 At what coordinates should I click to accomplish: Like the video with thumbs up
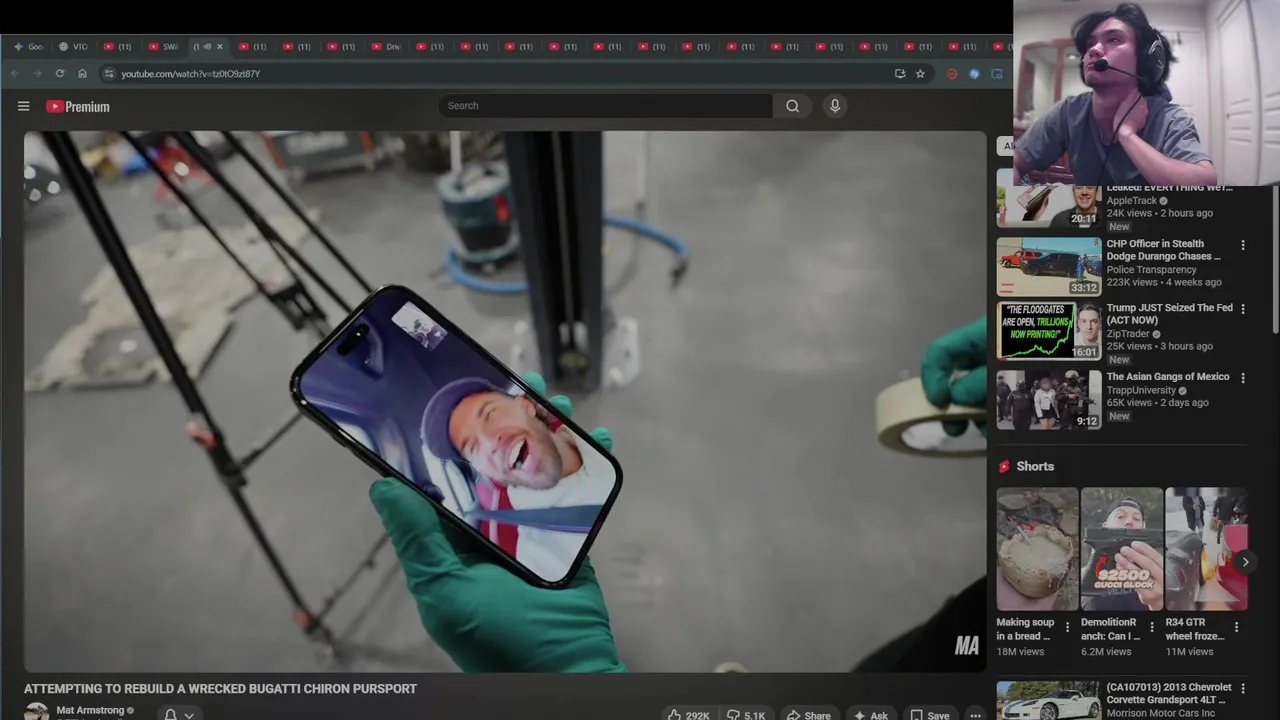point(688,715)
